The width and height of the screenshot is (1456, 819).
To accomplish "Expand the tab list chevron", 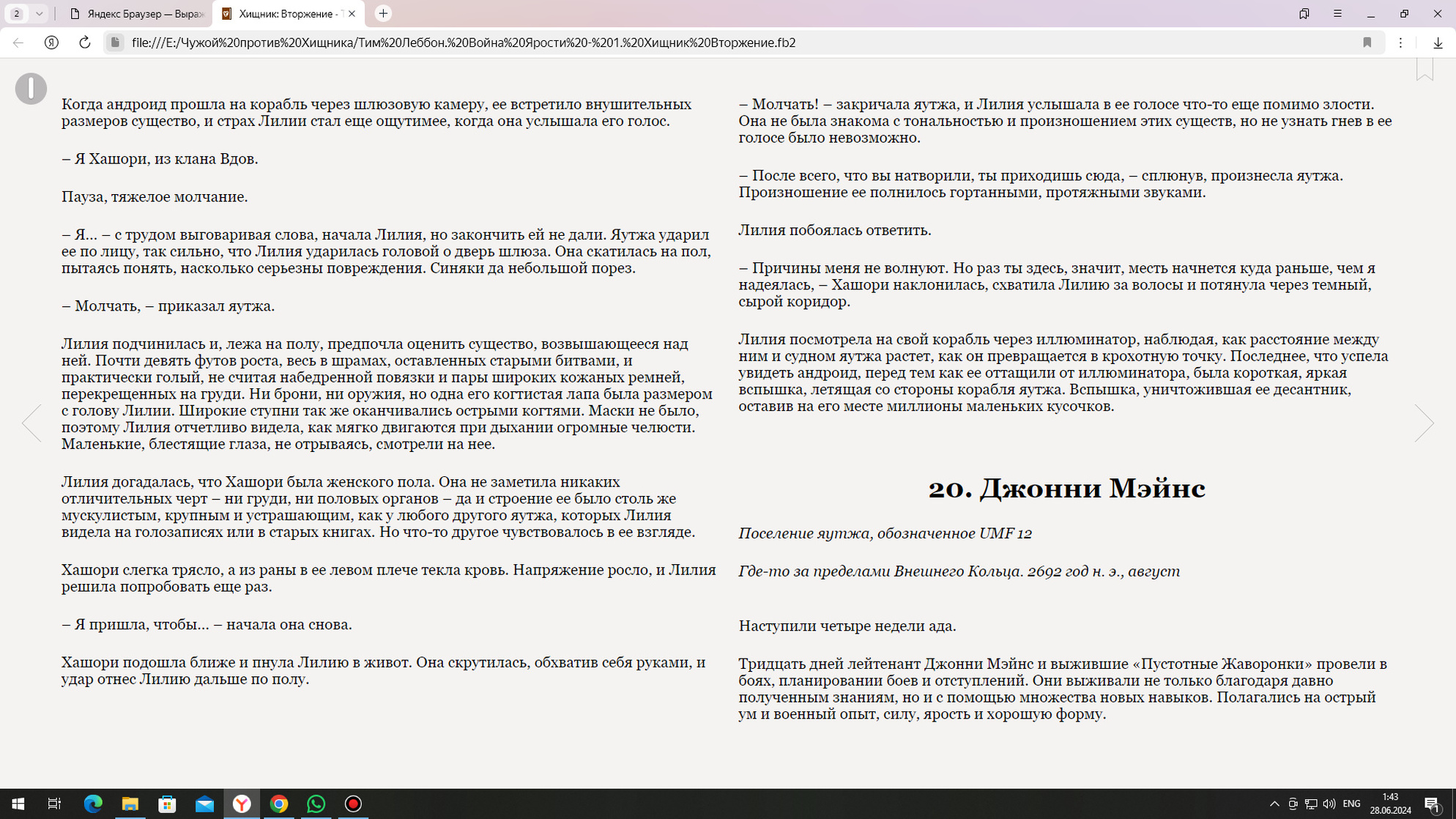I will [x=39, y=13].
